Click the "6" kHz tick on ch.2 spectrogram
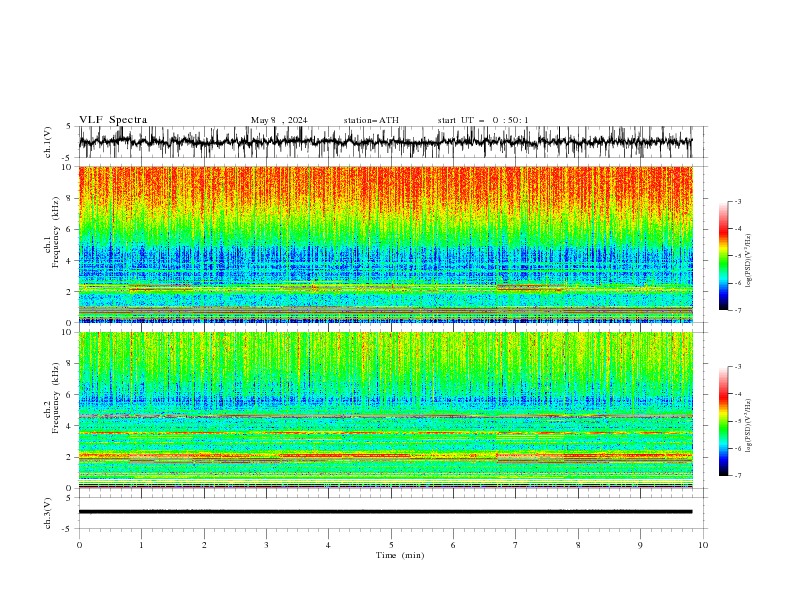The width and height of the screenshot is (792, 612). coord(69,394)
